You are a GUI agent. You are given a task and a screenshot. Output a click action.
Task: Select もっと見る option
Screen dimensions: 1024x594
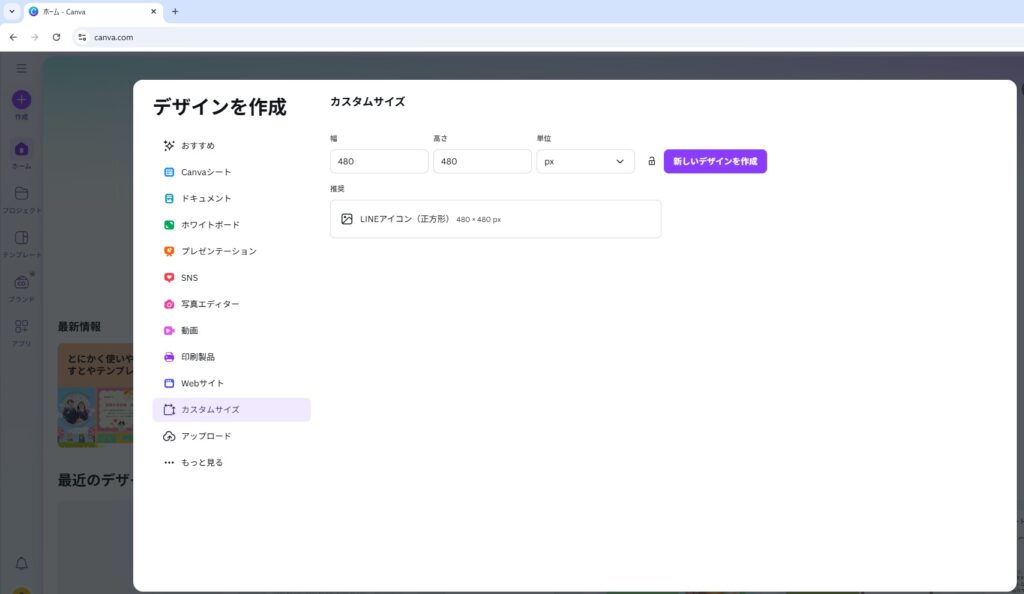(x=231, y=463)
